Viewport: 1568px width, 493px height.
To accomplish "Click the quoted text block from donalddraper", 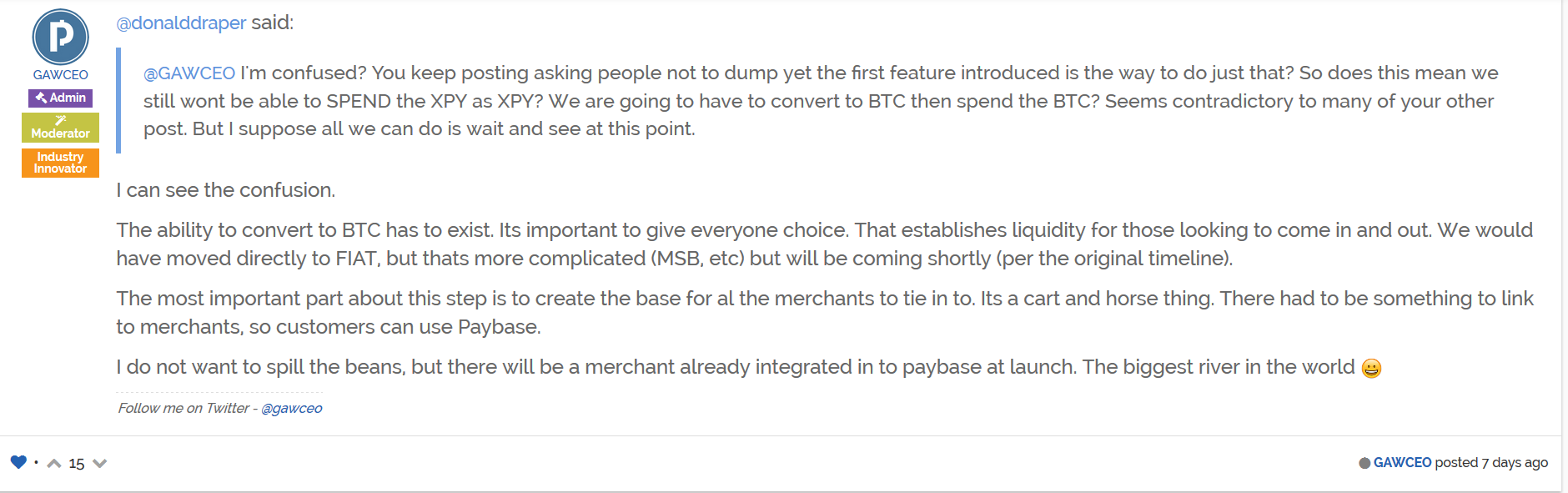I will click(822, 101).
